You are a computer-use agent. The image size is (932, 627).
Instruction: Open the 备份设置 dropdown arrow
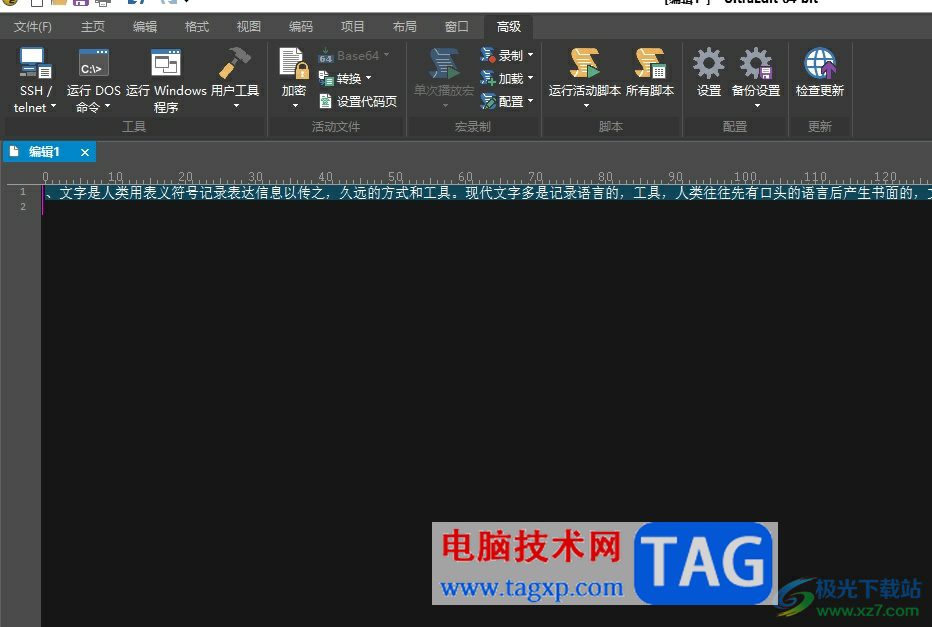tap(757, 106)
